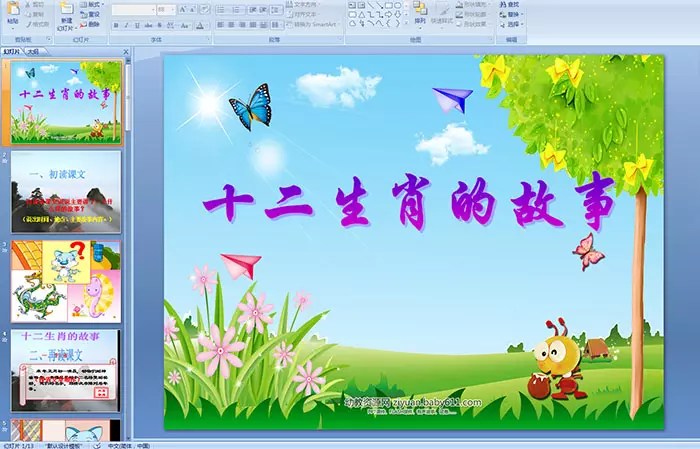The width and height of the screenshot is (700, 449).
Task: Open the Arrange (排列) menu
Action: click(x=420, y=15)
